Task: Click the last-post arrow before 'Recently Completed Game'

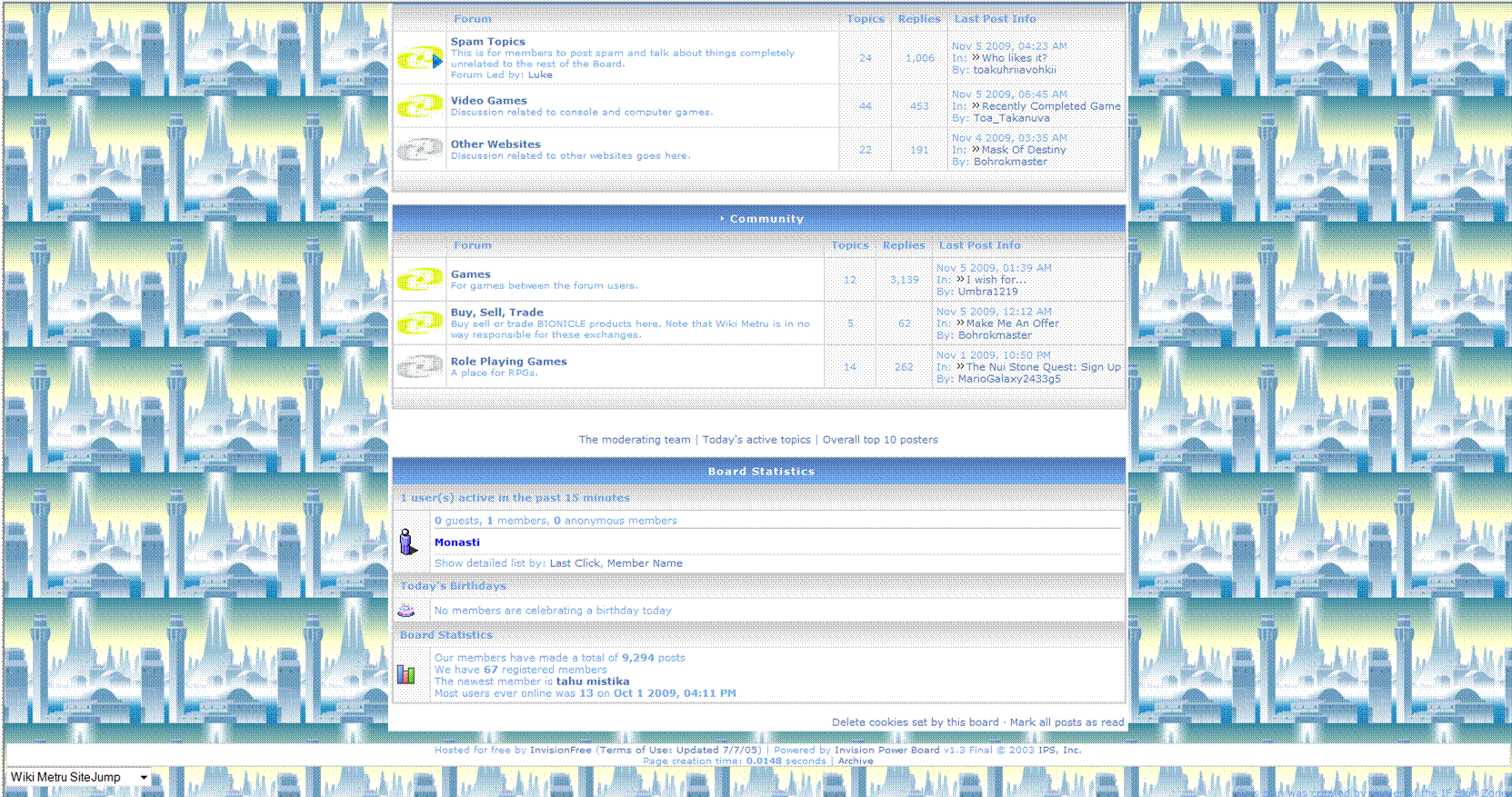Action: pos(976,106)
